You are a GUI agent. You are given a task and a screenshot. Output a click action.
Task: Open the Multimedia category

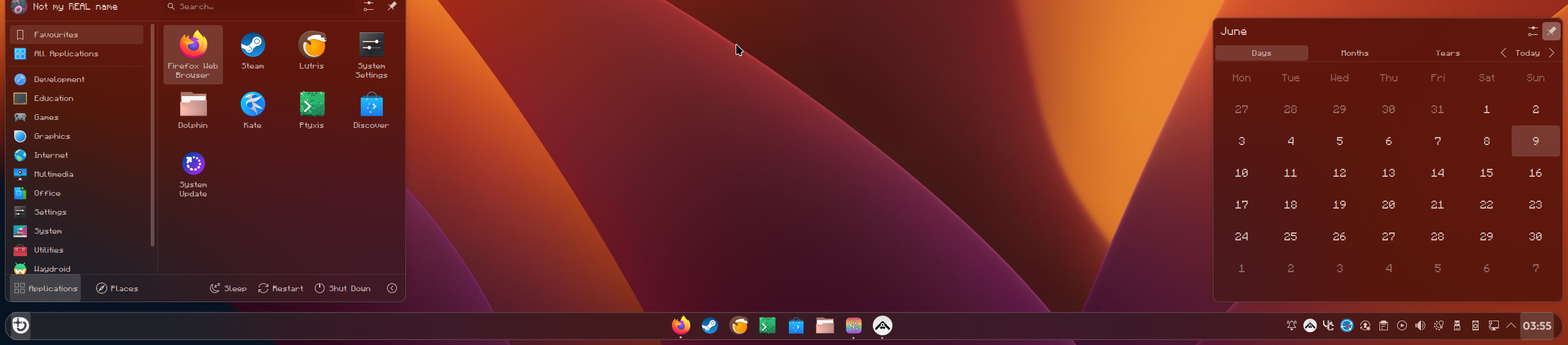77,174
